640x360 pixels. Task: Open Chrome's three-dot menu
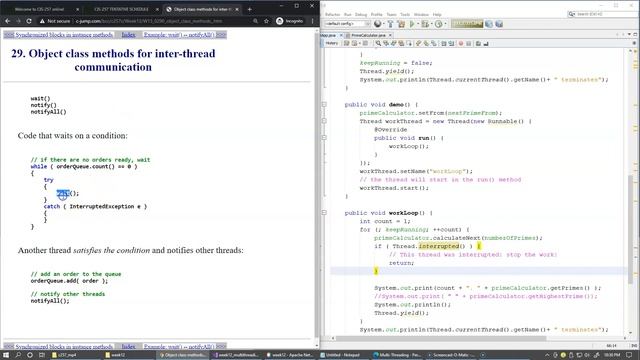point(312,21)
